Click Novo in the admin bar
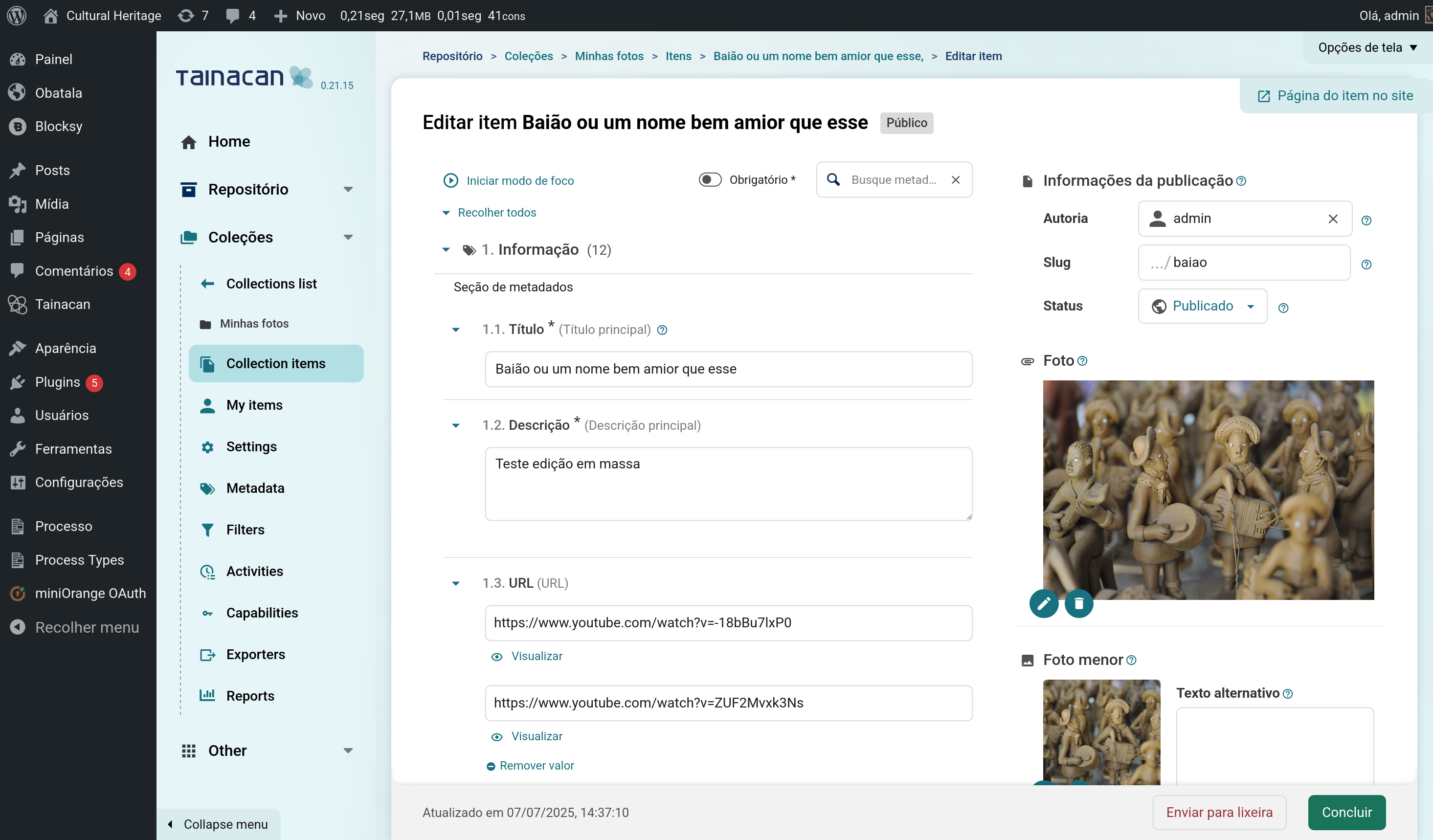Screen dimensions: 1433x840 click(x=300, y=15)
